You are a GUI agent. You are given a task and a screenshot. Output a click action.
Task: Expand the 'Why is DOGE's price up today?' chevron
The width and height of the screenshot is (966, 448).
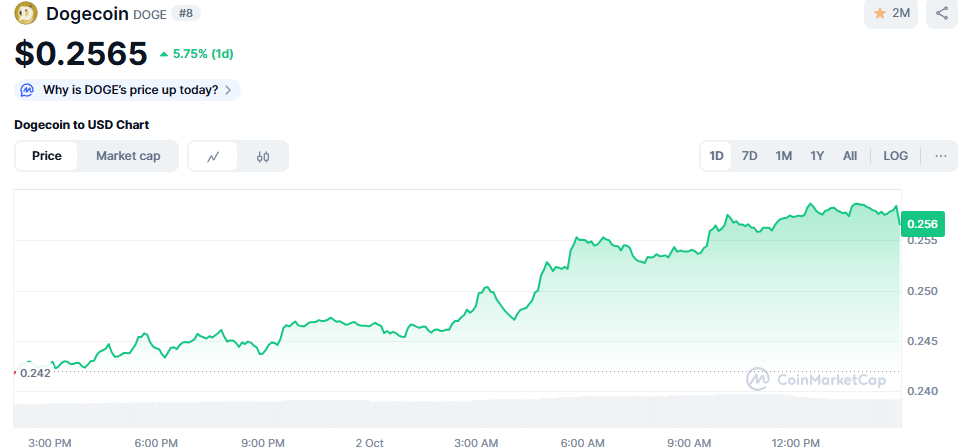coord(229,90)
